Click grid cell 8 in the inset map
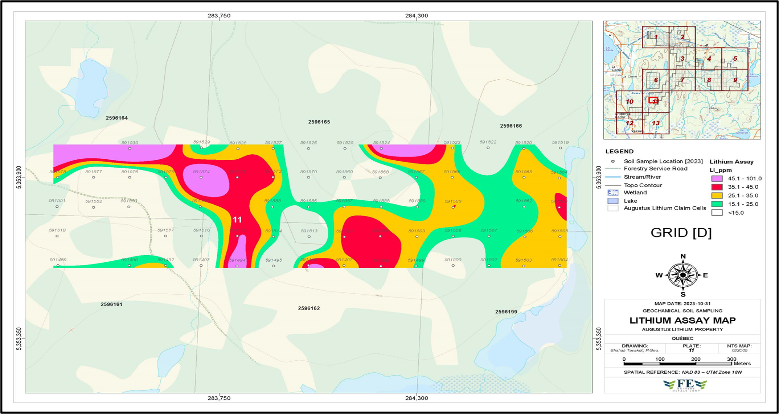This screenshot has height=414, width=780. click(709, 80)
